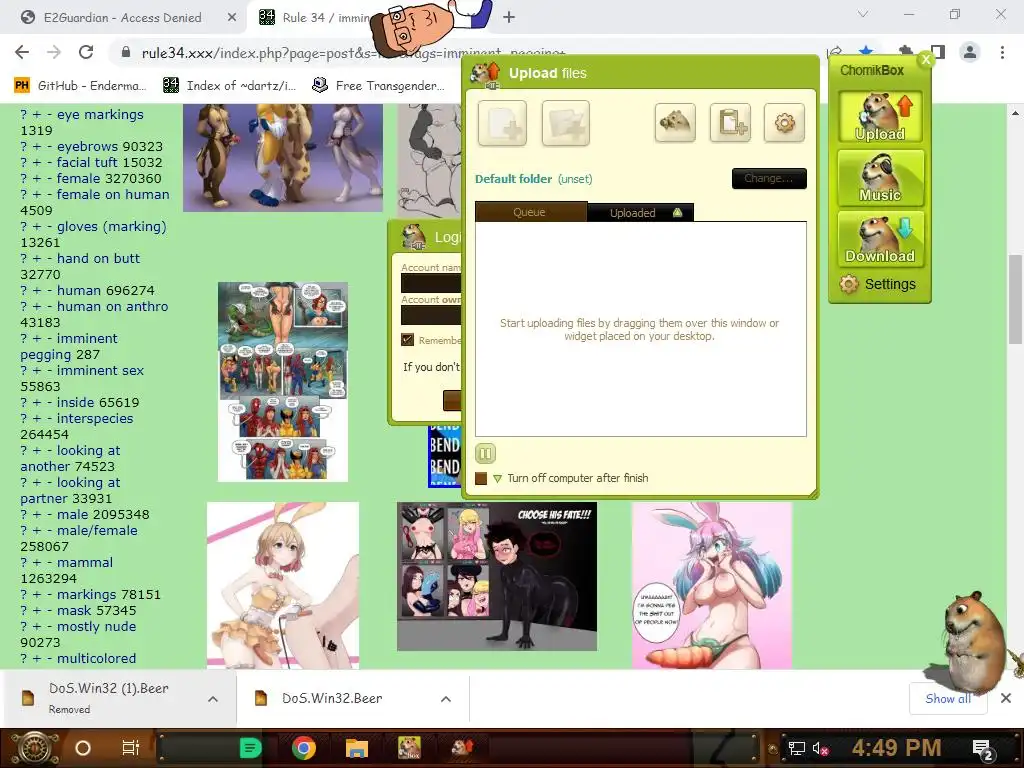Viewport: 1024px width, 768px height.
Task: Click the ChomikBox icon on the taskbar
Action: tap(409, 748)
